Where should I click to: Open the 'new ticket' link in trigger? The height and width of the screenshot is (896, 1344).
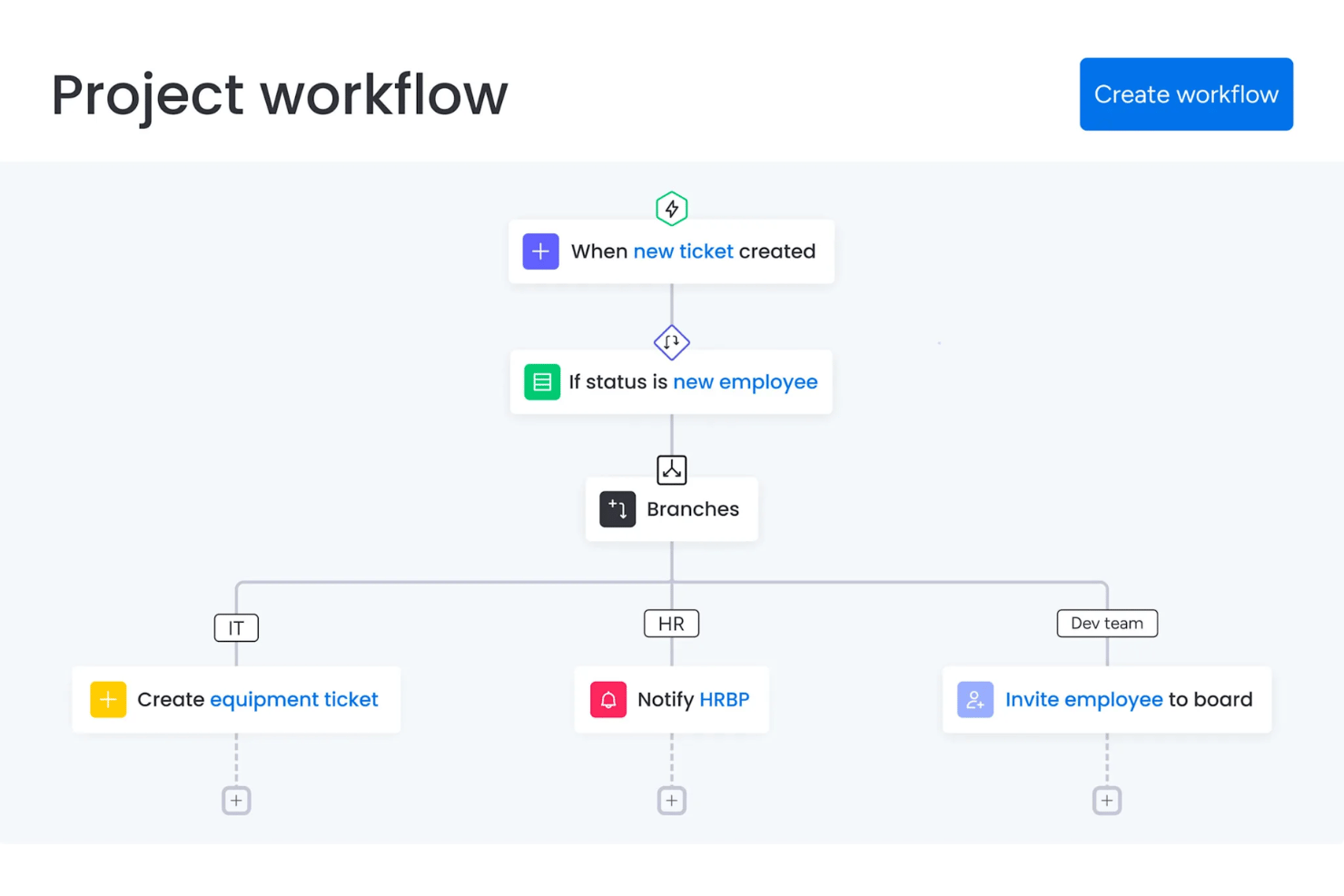pyautogui.click(x=683, y=251)
